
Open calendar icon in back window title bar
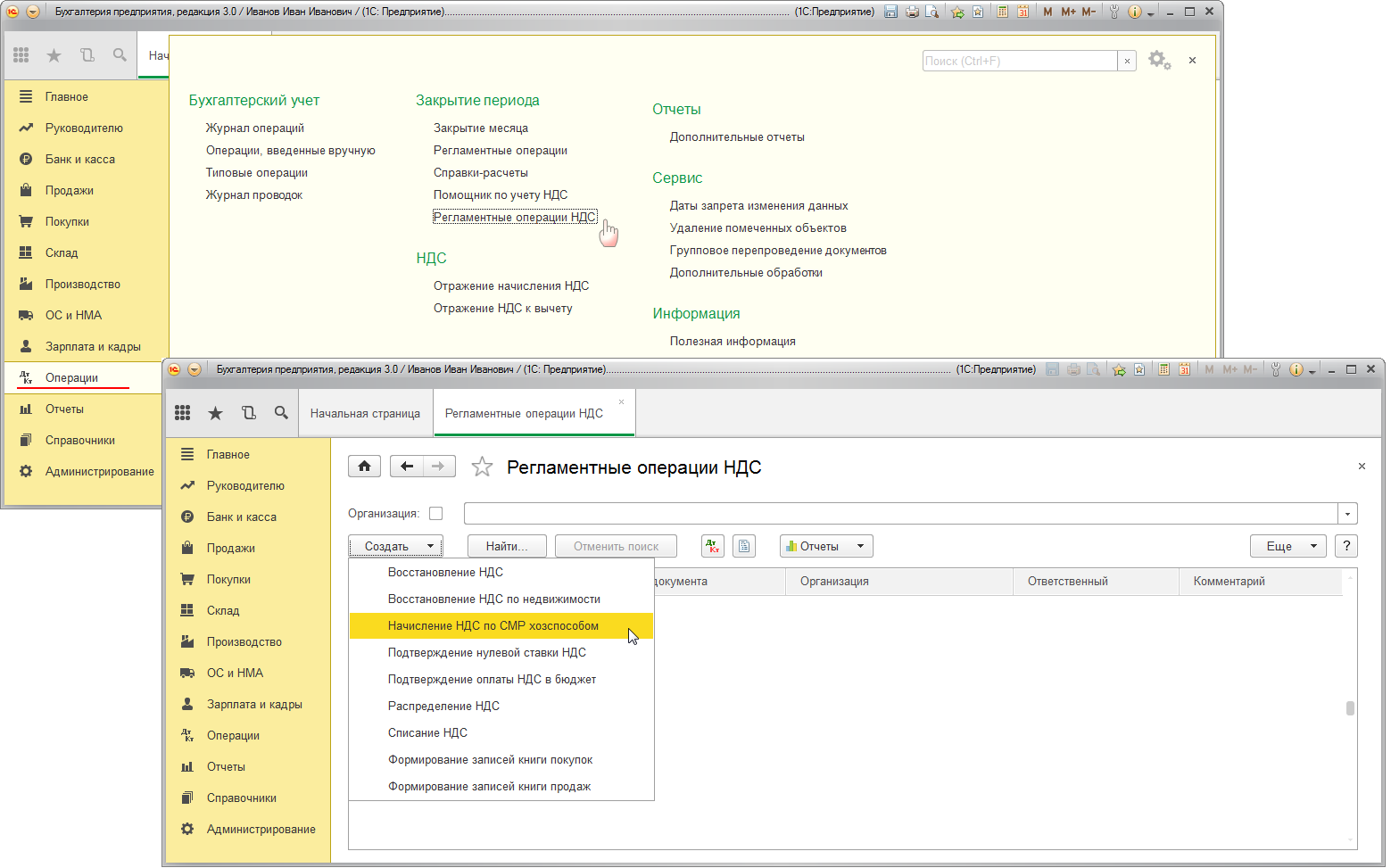pyautogui.click(x=1023, y=12)
